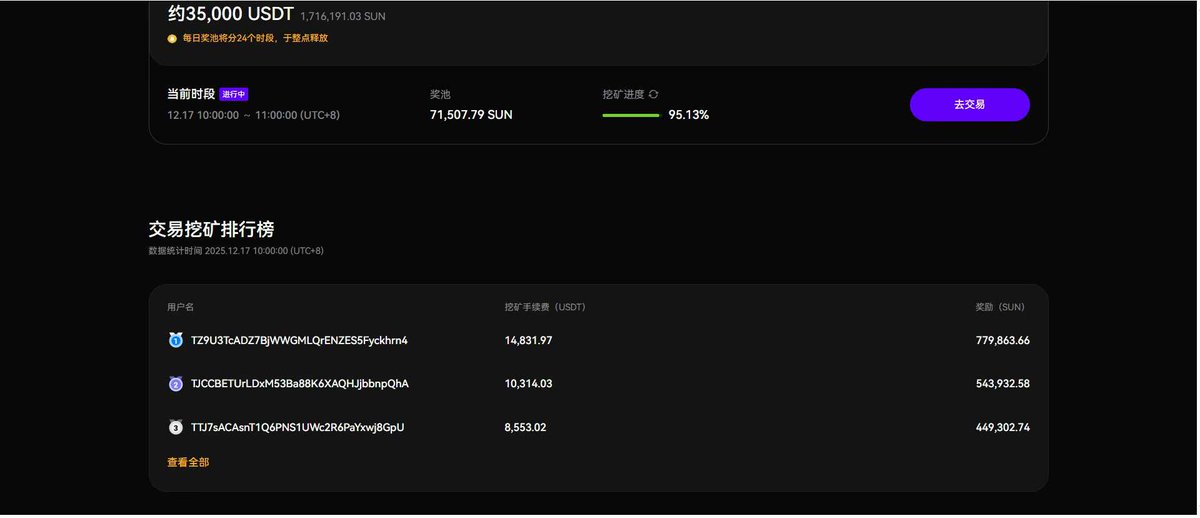Click the 95.13% green progress bar

pos(630,115)
